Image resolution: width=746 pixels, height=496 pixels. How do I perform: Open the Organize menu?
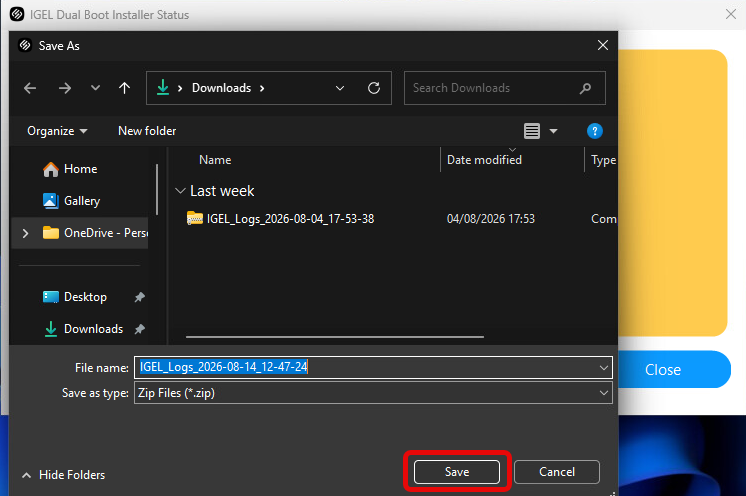pos(57,131)
